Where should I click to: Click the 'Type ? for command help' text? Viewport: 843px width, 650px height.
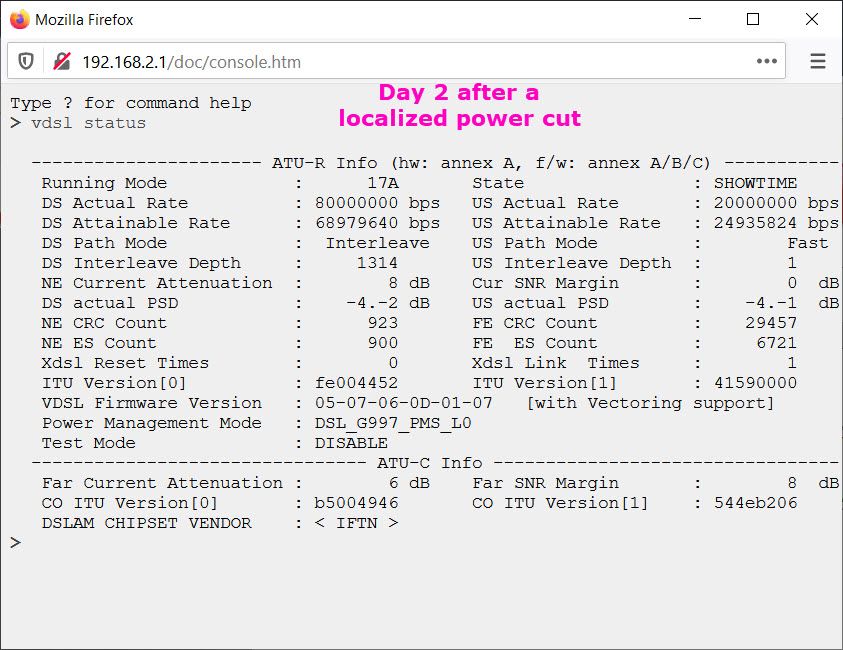point(130,103)
